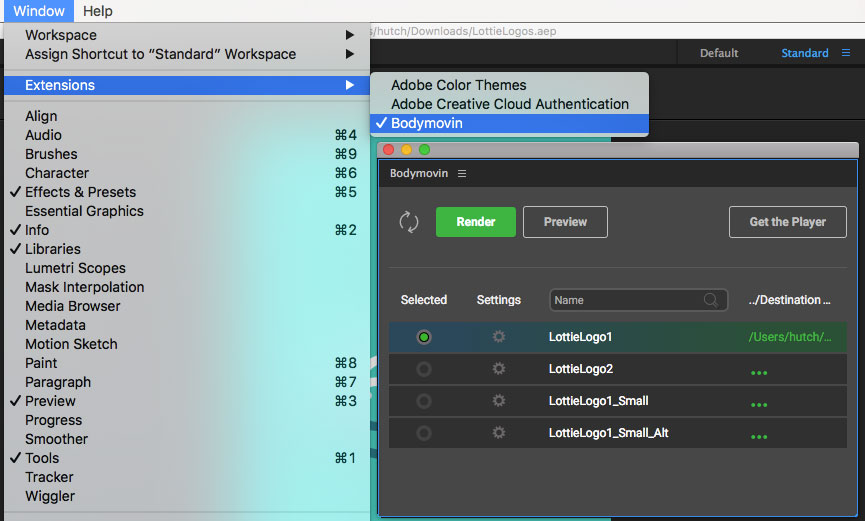Image resolution: width=865 pixels, height=521 pixels.
Task: Select the Bodymovin panel tab
Action: (419, 173)
